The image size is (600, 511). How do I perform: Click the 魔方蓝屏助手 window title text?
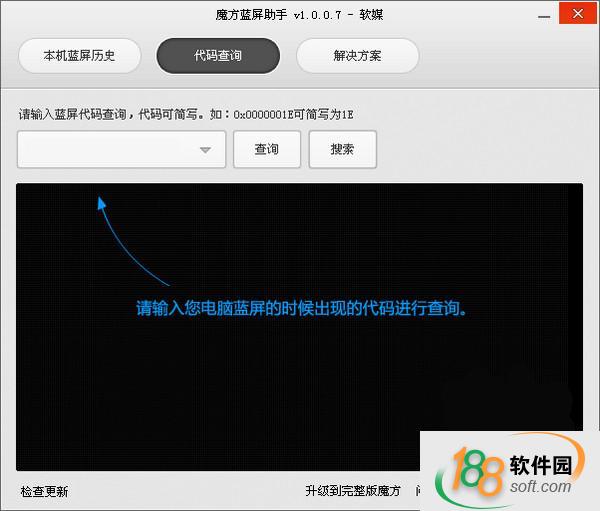click(x=299, y=16)
